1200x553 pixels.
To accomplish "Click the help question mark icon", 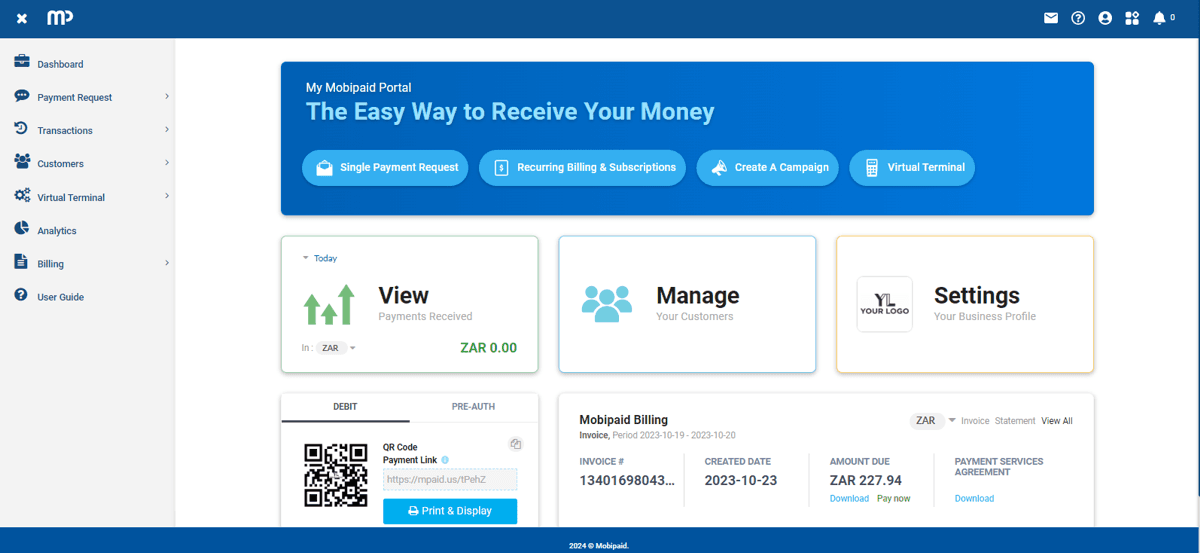I will [1078, 18].
